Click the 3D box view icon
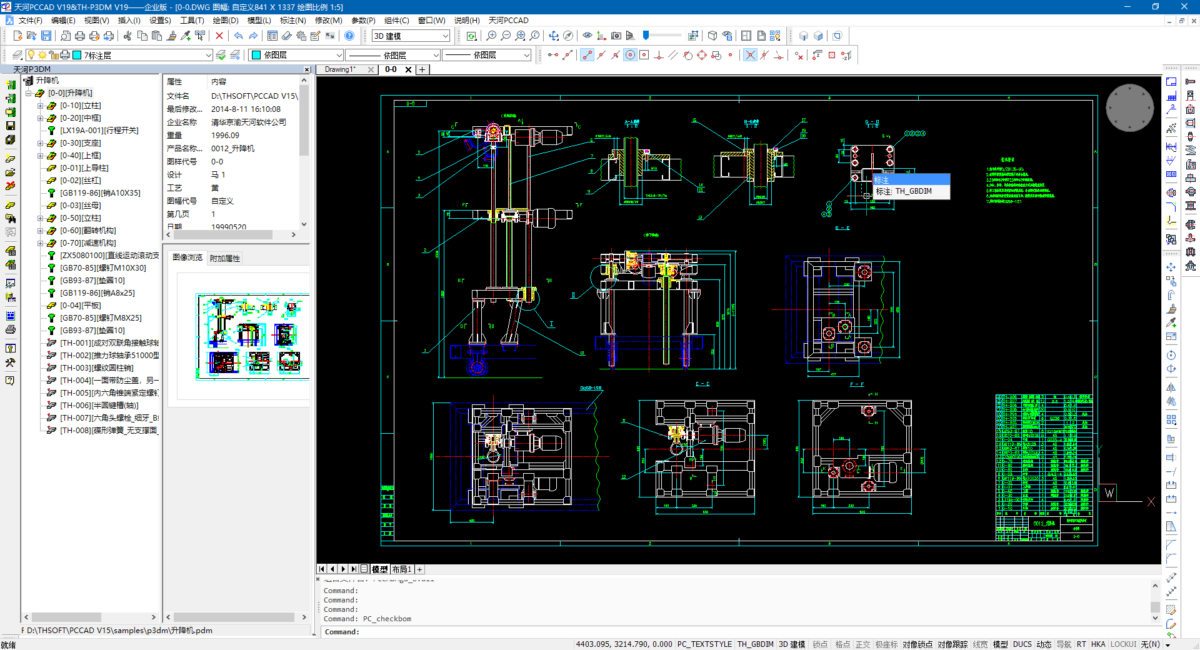Screen dimensions: 1200x650 (x=712, y=35)
